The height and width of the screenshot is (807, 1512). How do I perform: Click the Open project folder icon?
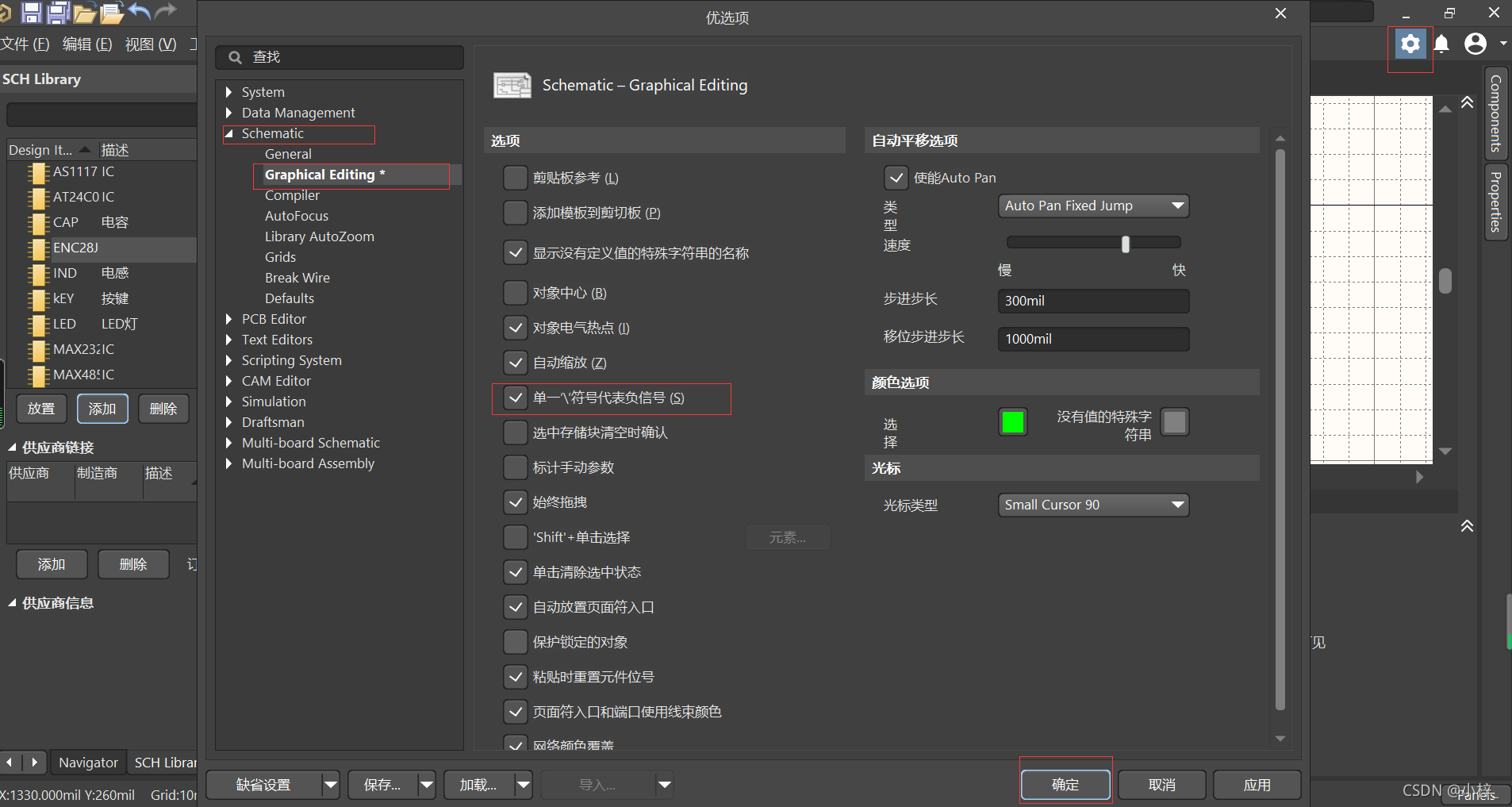click(x=111, y=13)
